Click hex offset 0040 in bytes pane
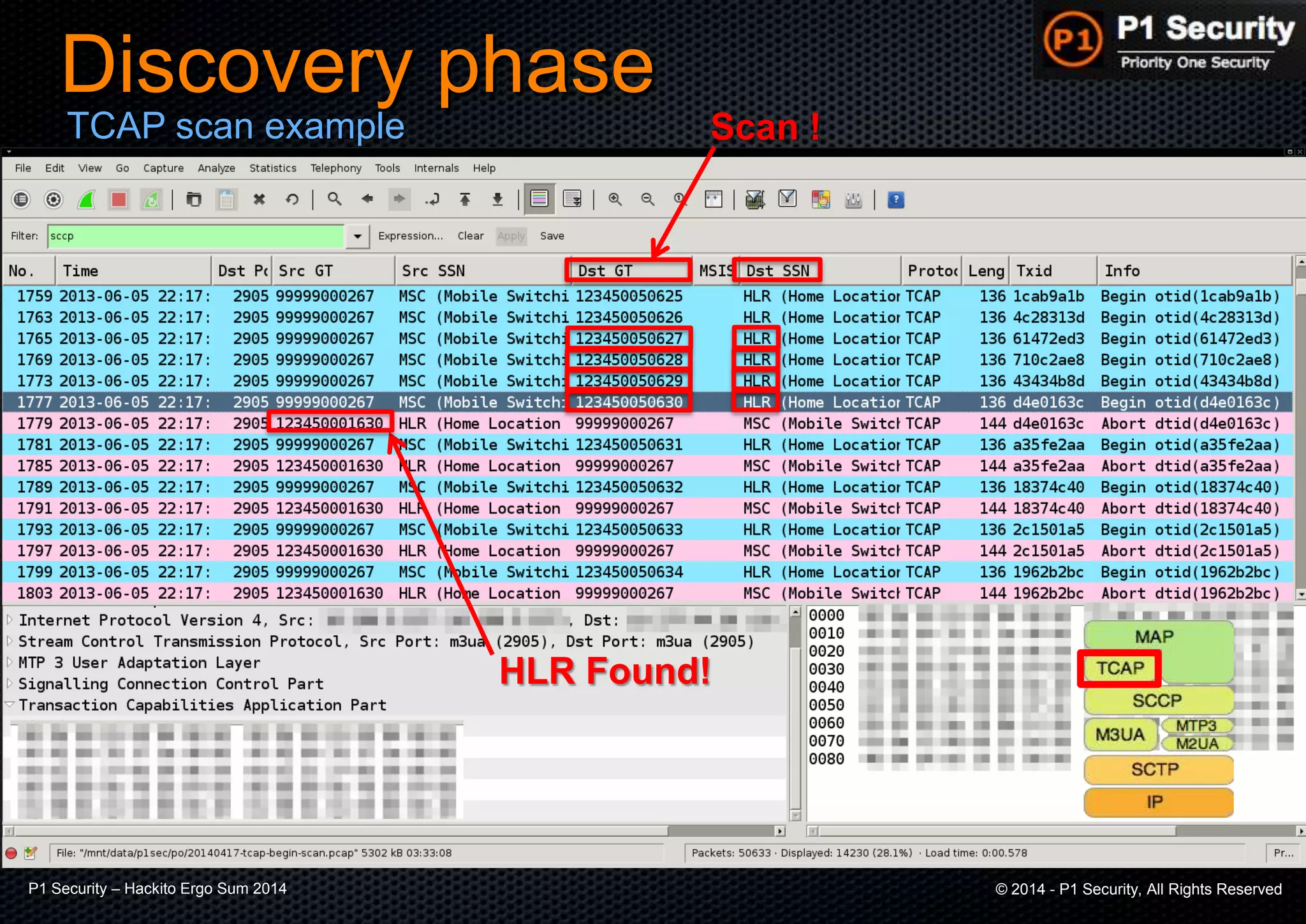 826,687
